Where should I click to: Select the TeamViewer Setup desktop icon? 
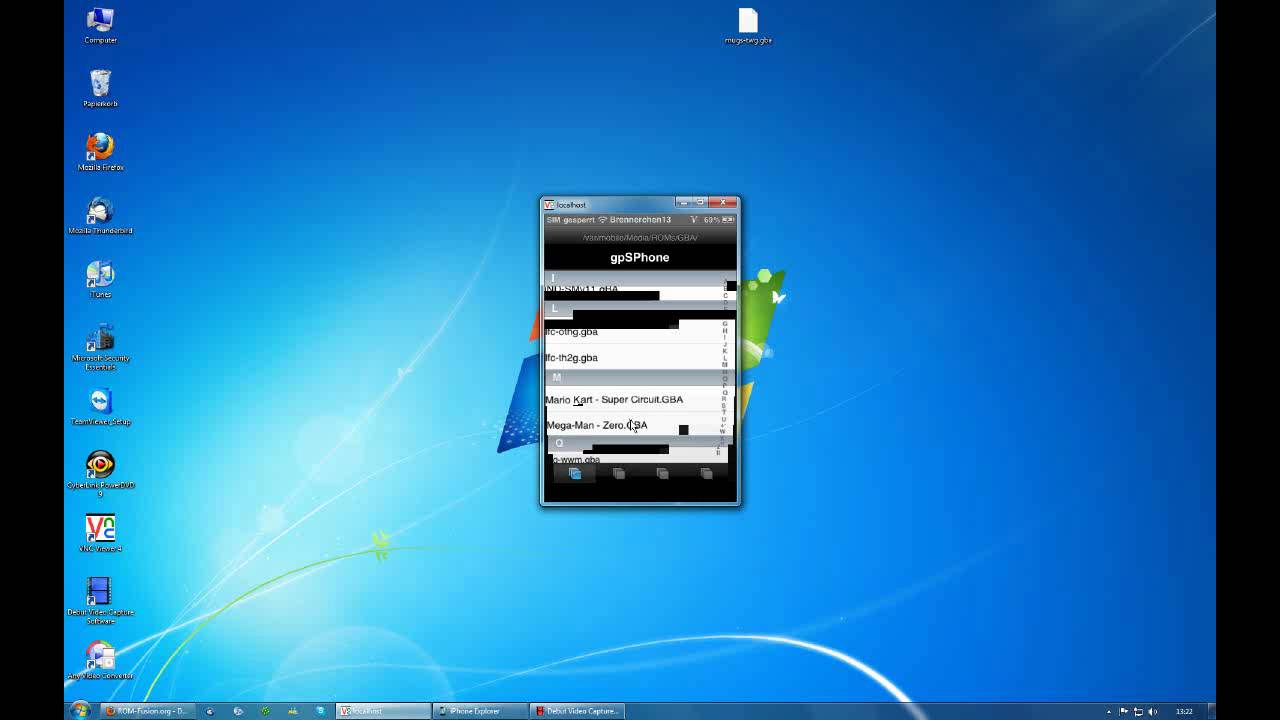[x=100, y=406]
